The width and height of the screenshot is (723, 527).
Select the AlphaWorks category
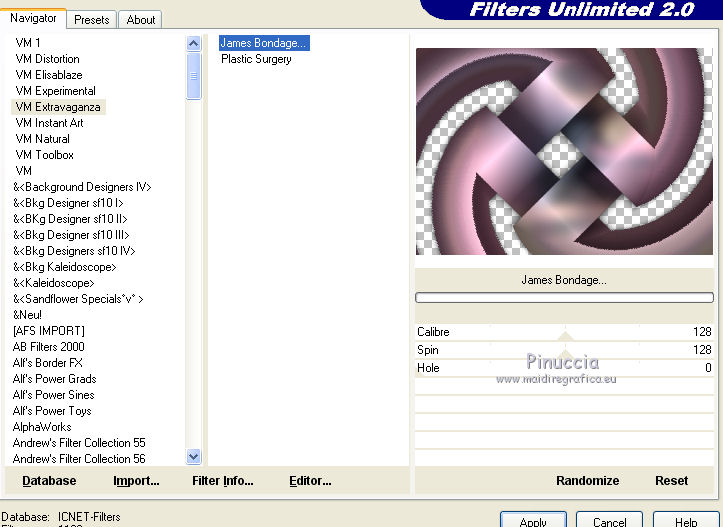[x=42, y=427]
